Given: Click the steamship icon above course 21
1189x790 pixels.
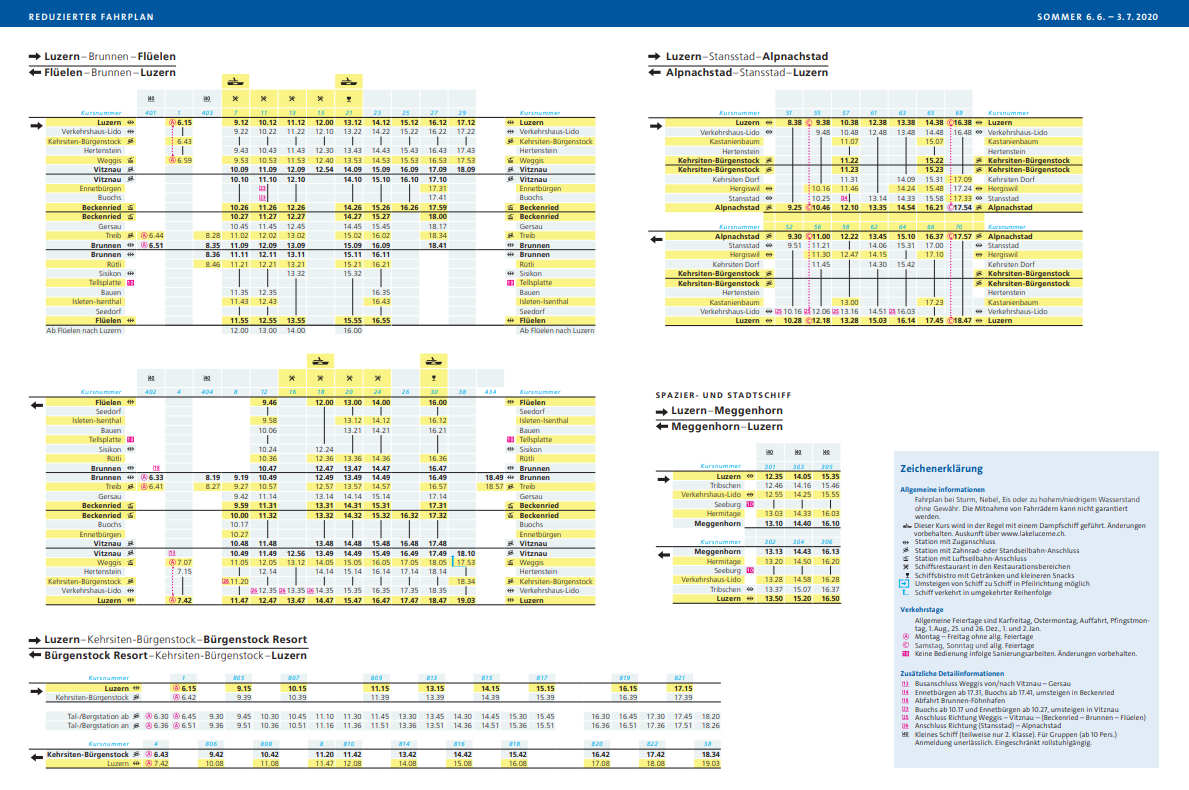Looking at the screenshot, I should (349, 81).
